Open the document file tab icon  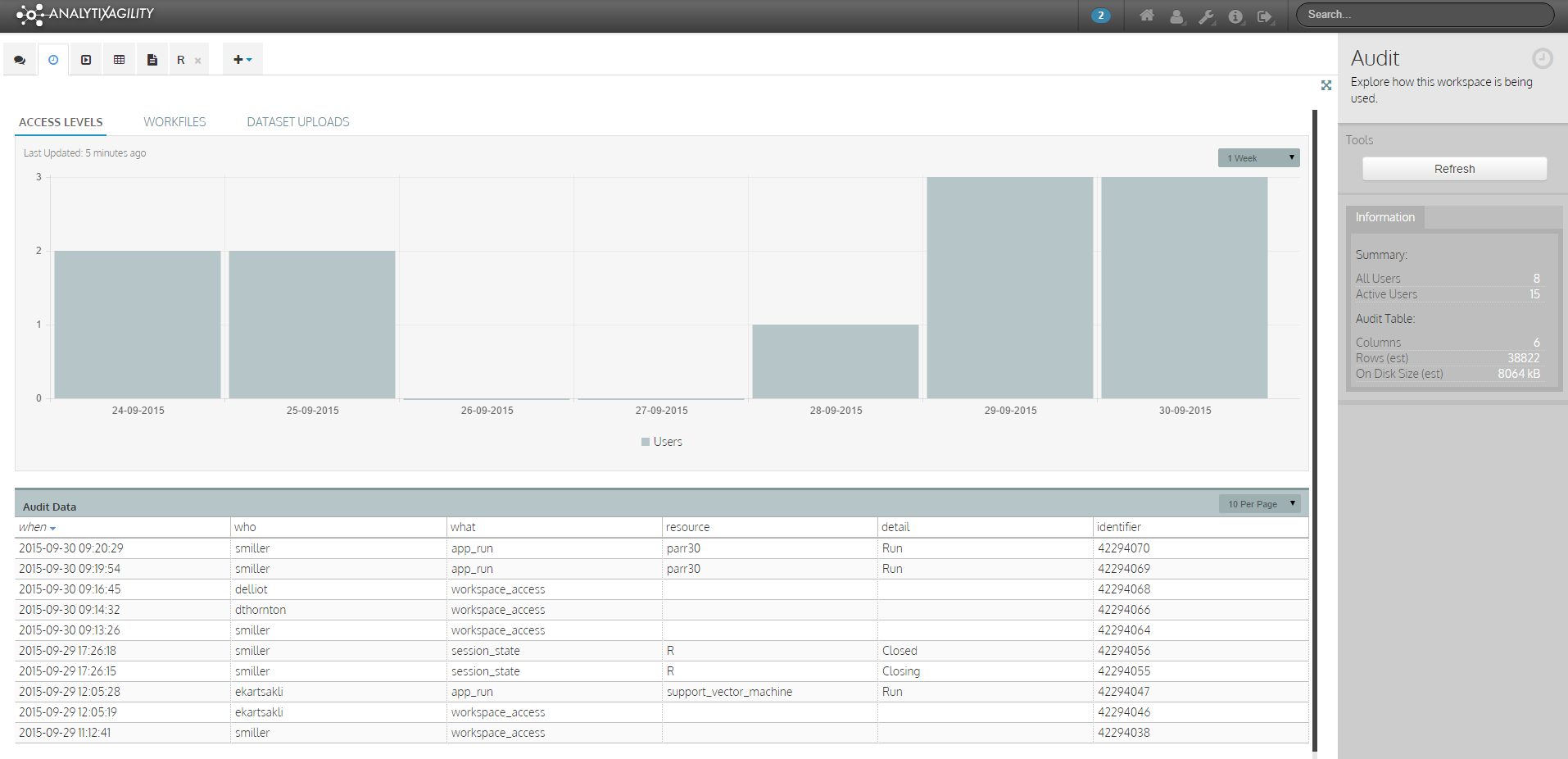point(152,60)
